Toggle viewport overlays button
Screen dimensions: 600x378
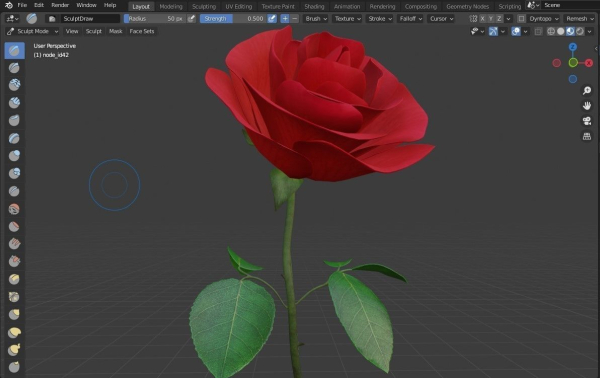click(516, 31)
